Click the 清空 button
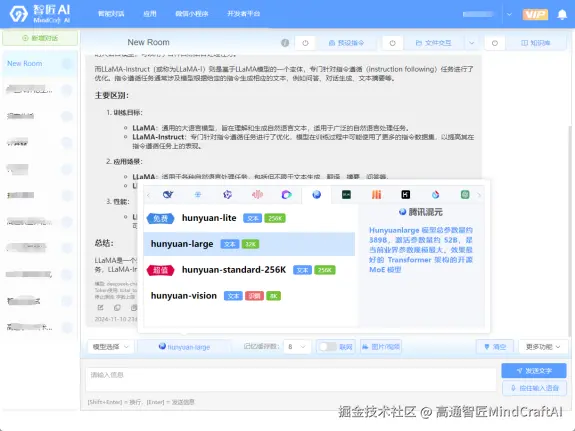The image size is (575, 431). (x=495, y=347)
